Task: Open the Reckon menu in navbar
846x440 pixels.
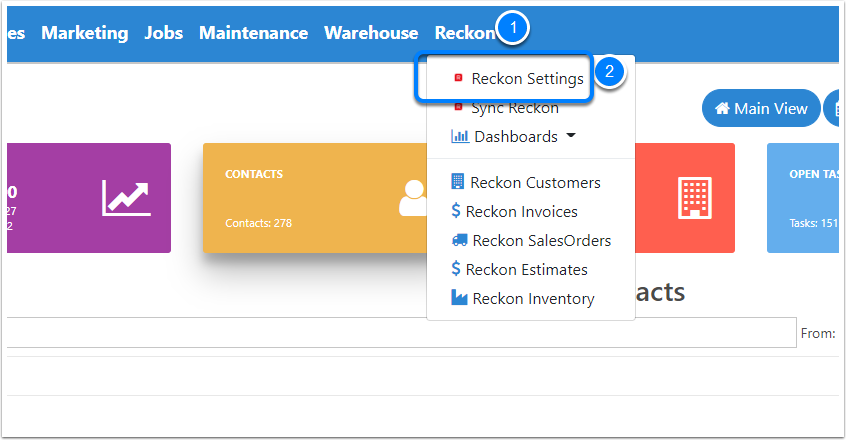Action: click(465, 33)
